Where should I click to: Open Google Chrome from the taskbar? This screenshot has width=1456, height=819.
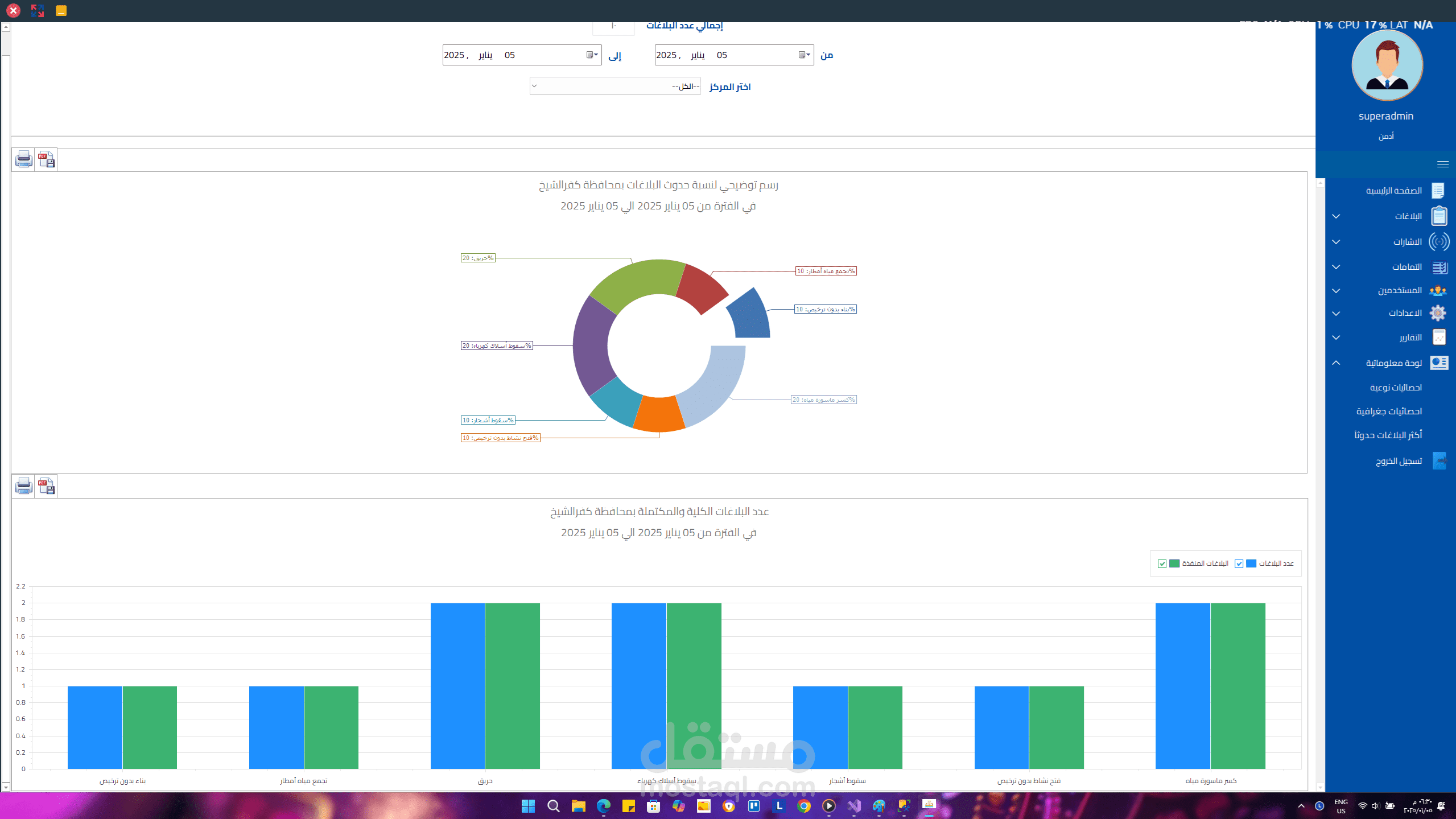tap(803, 806)
